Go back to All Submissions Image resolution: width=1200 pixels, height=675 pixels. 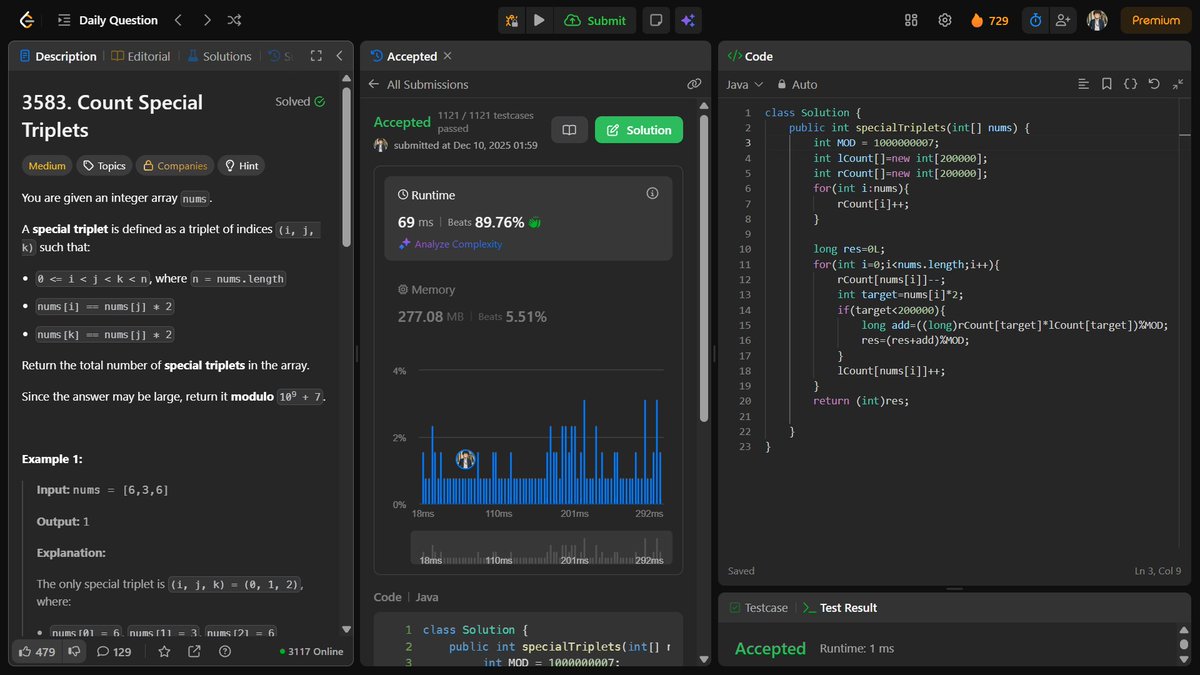(x=418, y=85)
